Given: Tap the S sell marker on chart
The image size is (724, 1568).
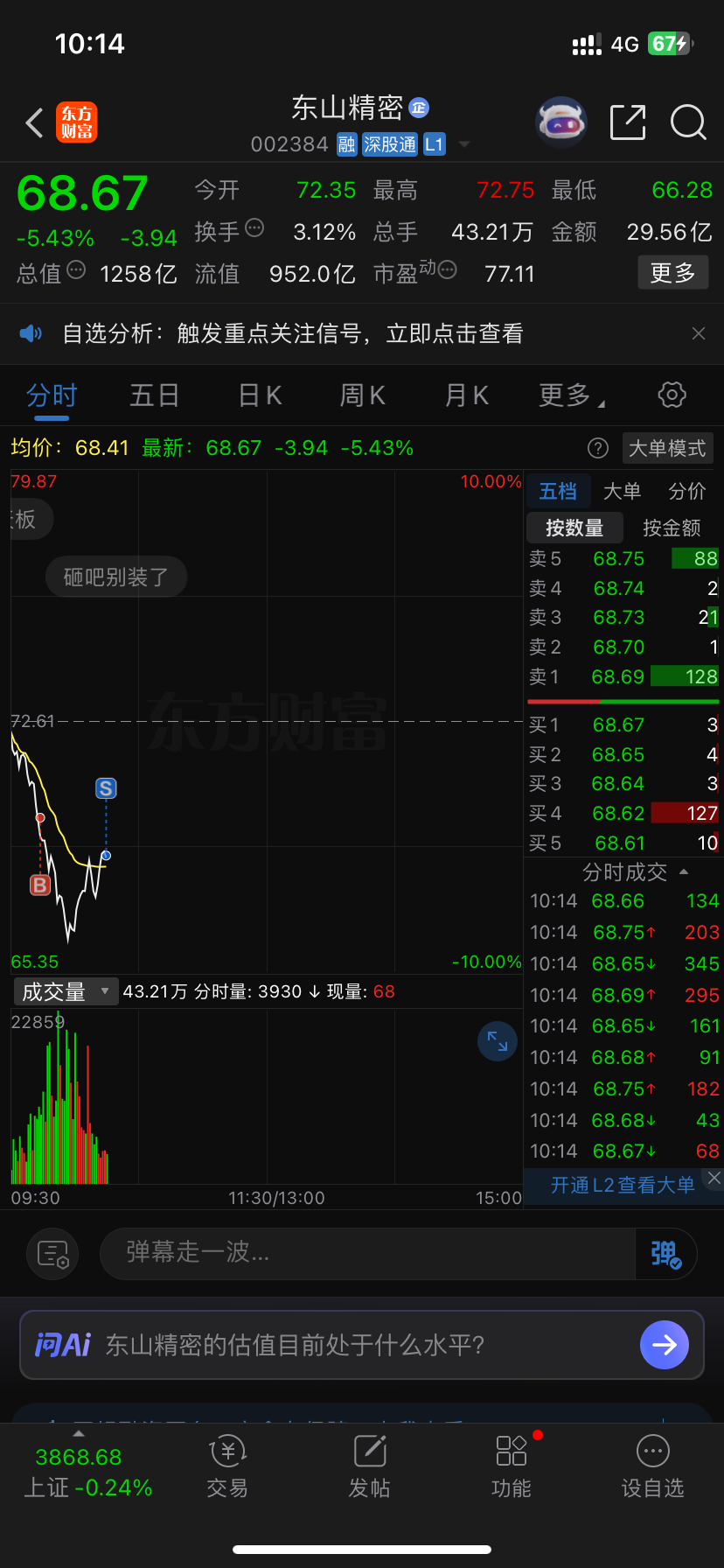Looking at the screenshot, I should 106,788.
